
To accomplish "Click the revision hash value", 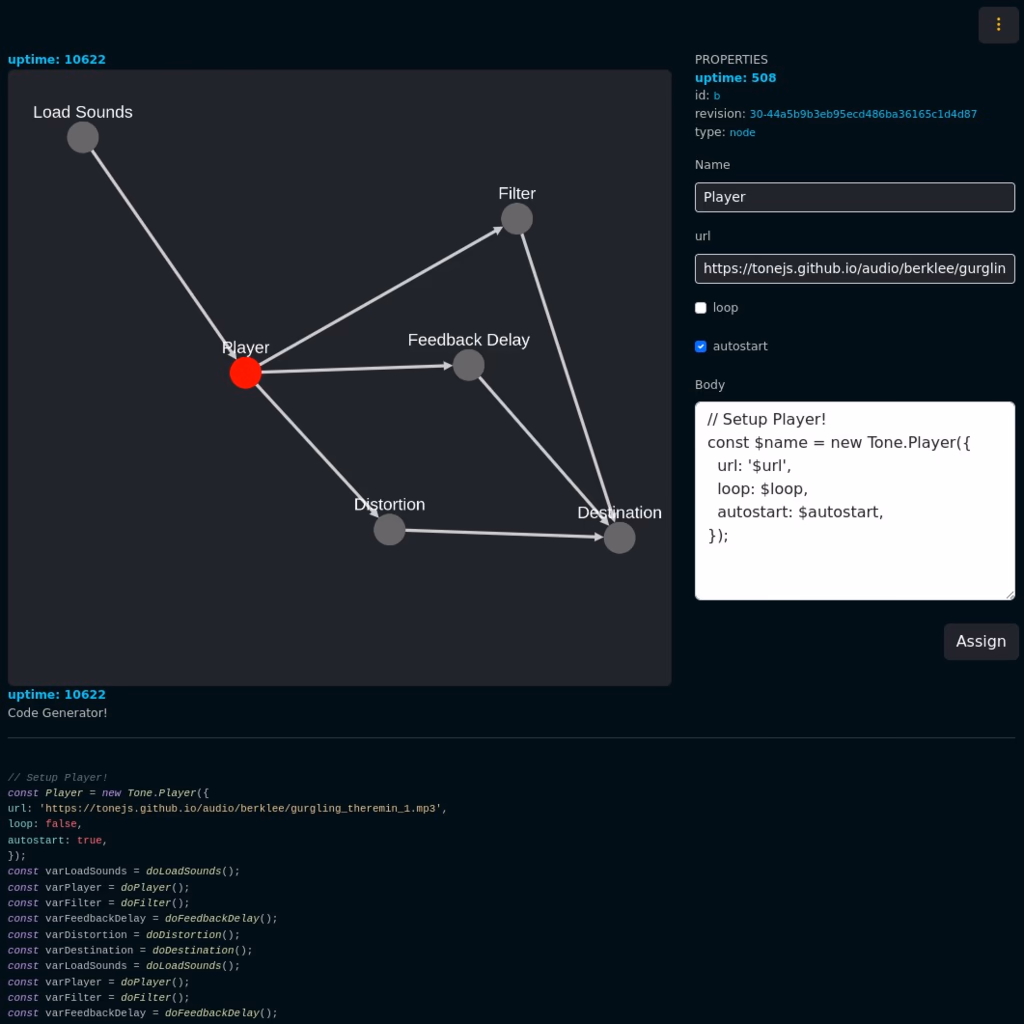I will (863, 114).
